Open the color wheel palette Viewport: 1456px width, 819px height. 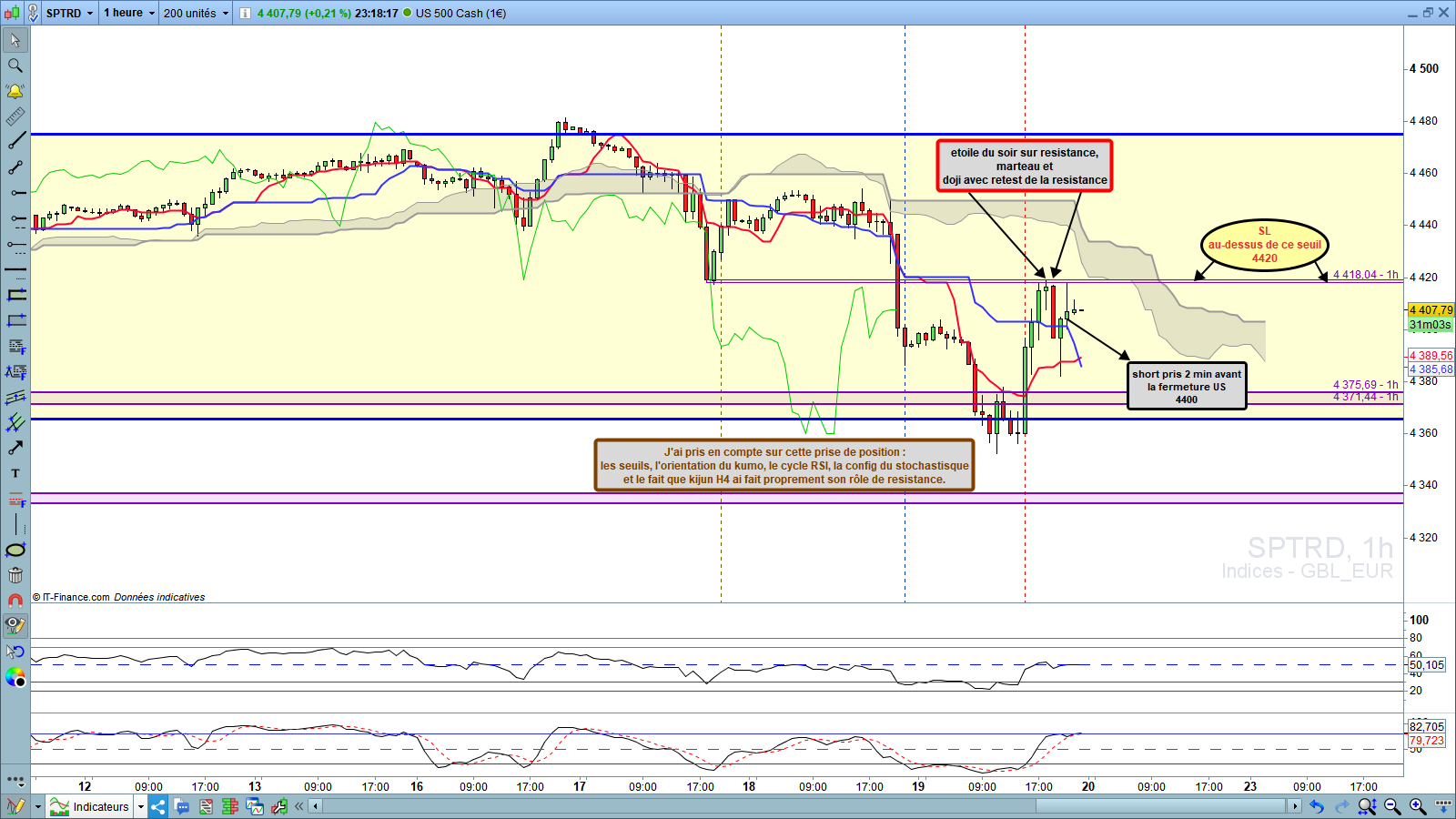(x=15, y=677)
